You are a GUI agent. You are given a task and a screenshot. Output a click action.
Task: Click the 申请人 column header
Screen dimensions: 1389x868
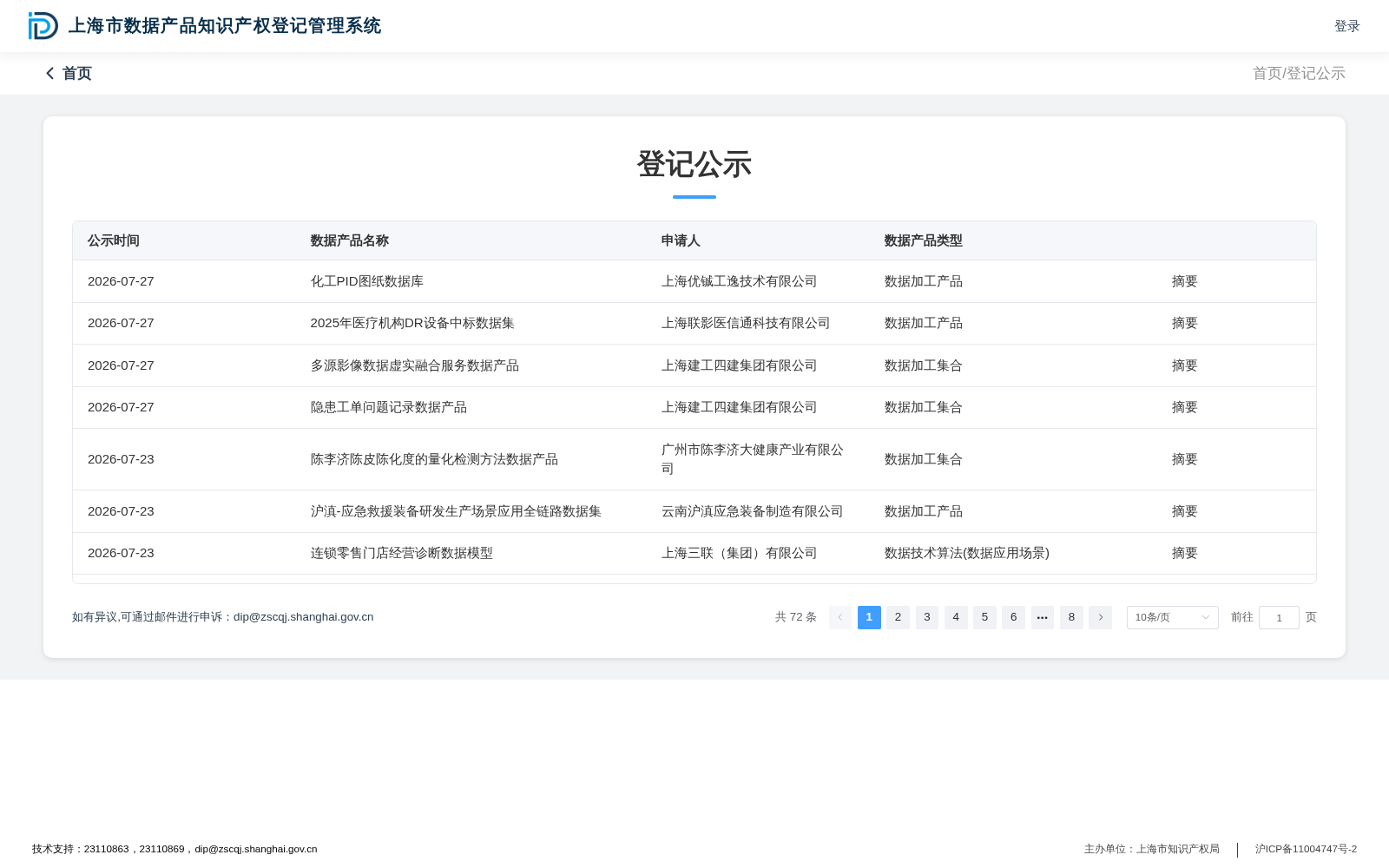tap(681, 240)
